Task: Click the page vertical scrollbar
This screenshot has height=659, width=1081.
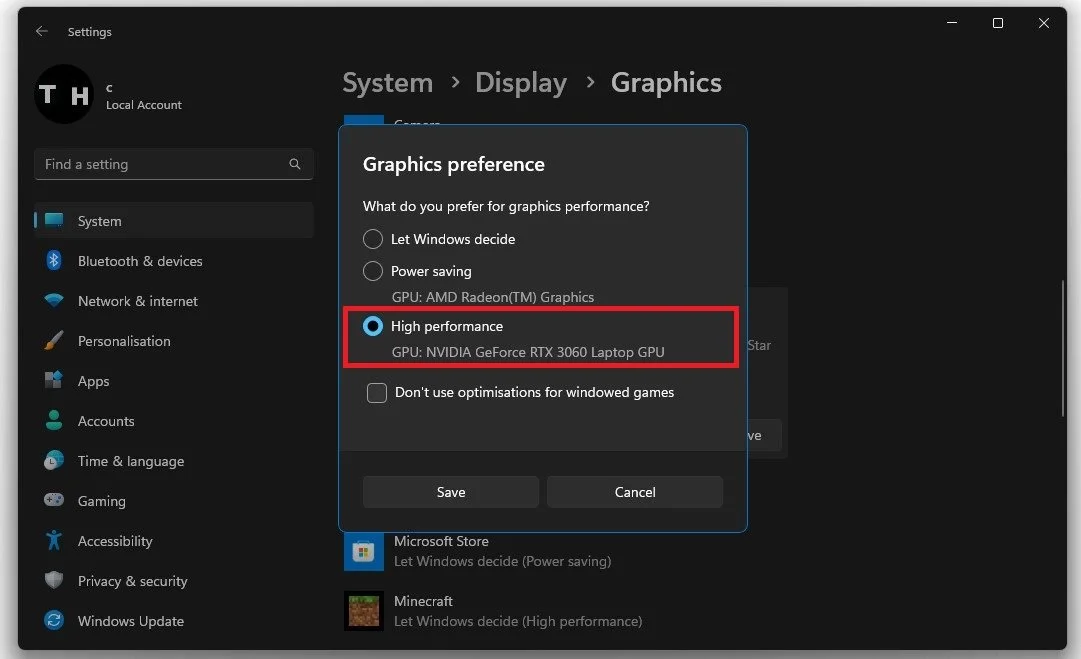Action: (x=1063, y=348)
